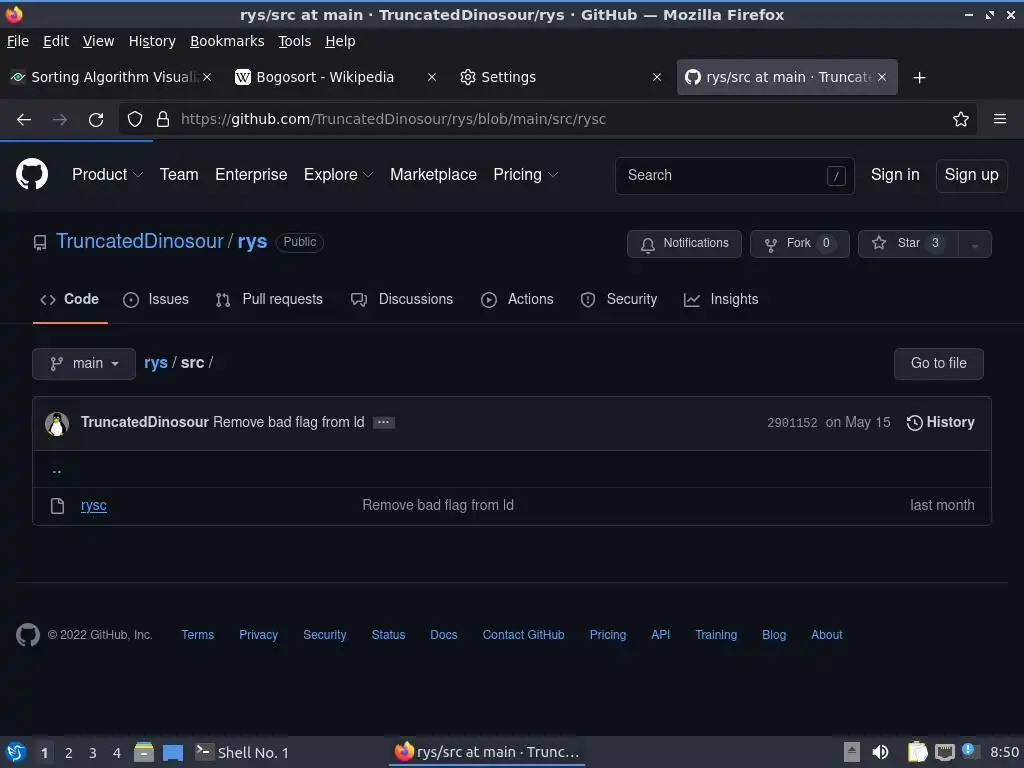
Task: Click the site security padlock icon
Action: click(163, 119)
